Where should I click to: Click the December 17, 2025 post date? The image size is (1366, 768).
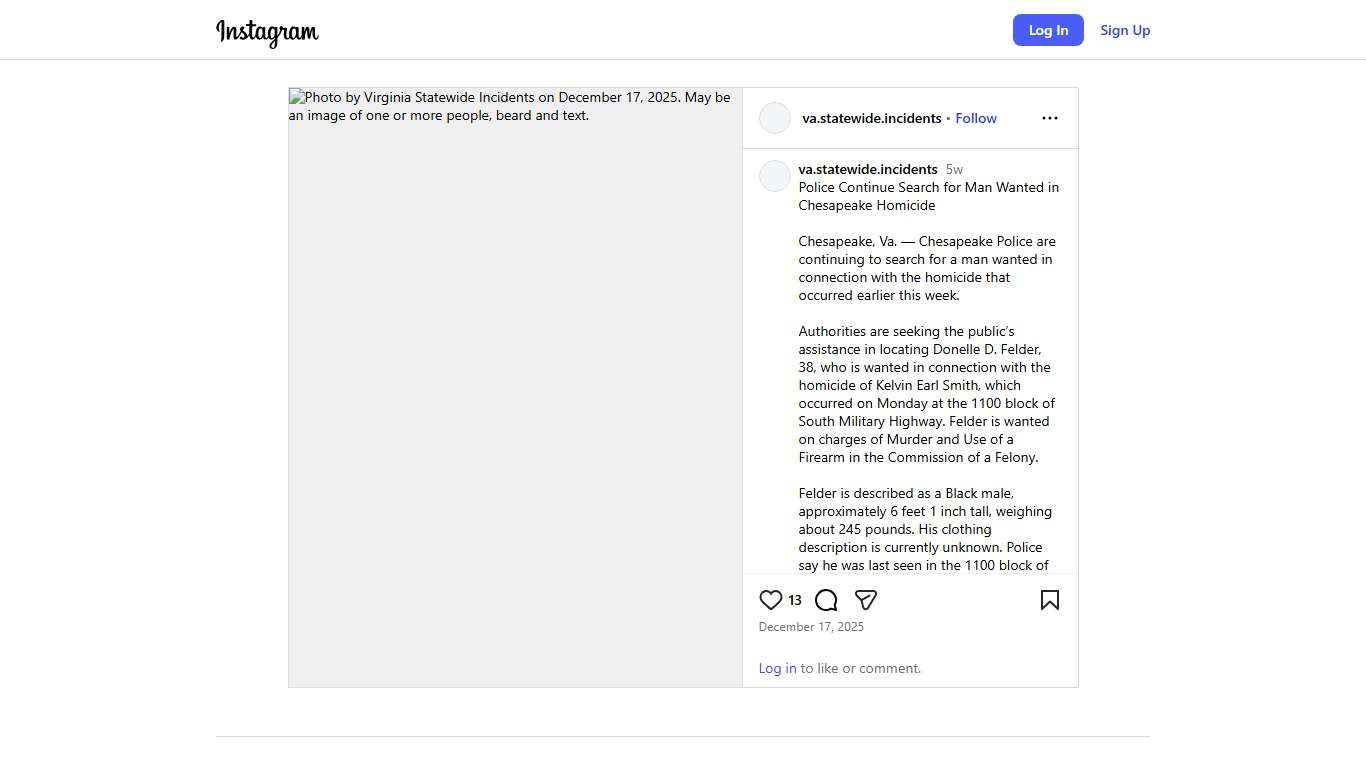tap(811, 627)
